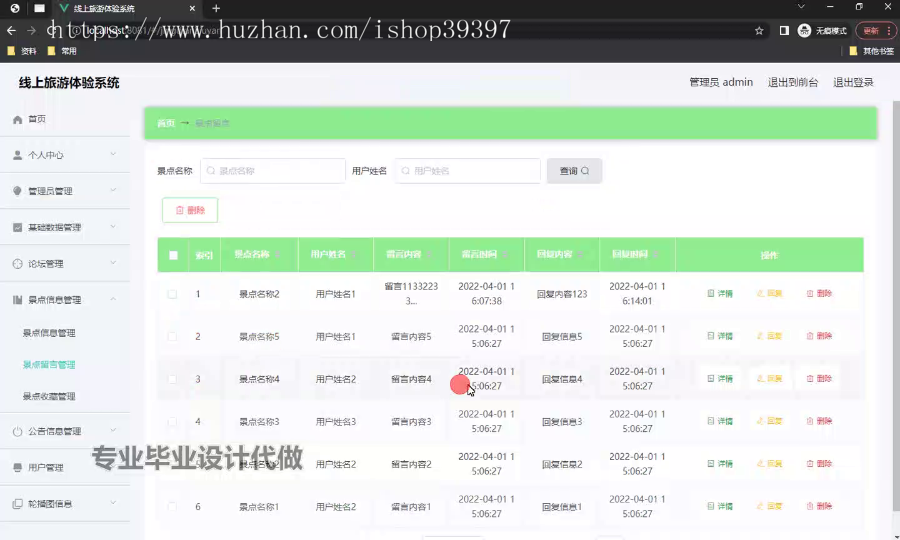Open a new browser tab
This screenshot has height=540, width=900.
pos(216,8)
